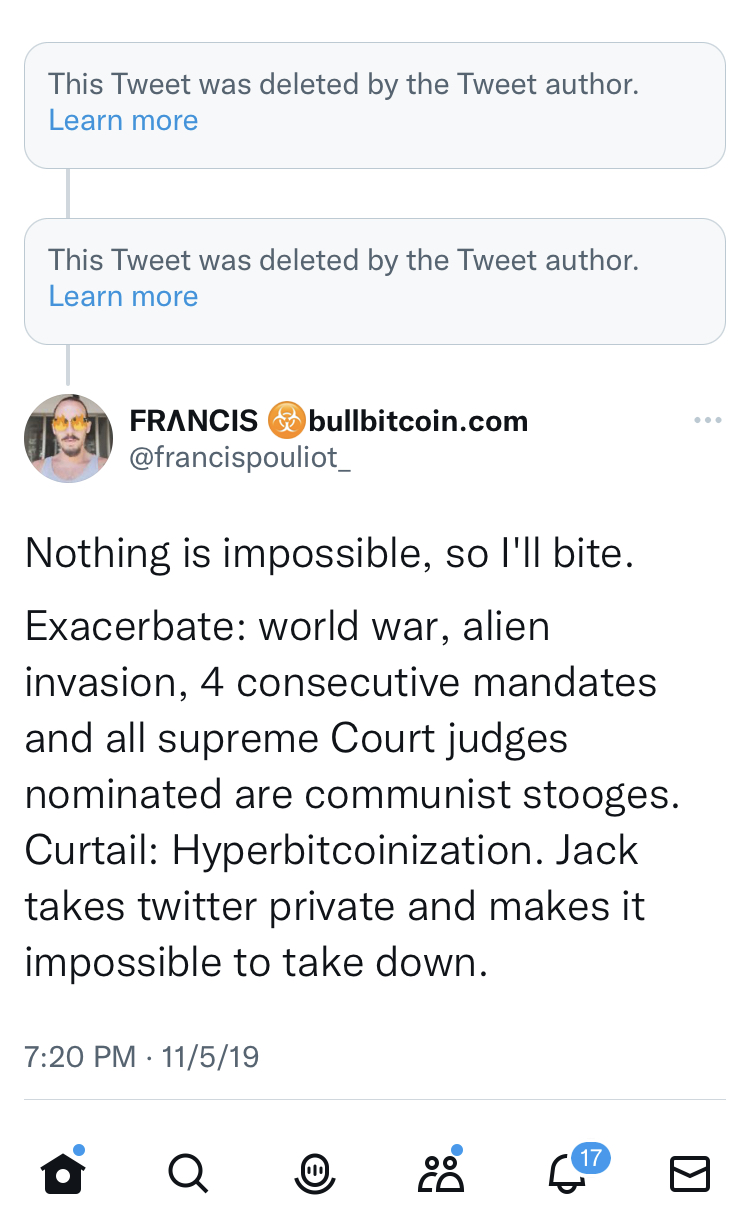Tap the FRANCIS display name
This screenshot has height=1223, width=750.
click(193, 421)
